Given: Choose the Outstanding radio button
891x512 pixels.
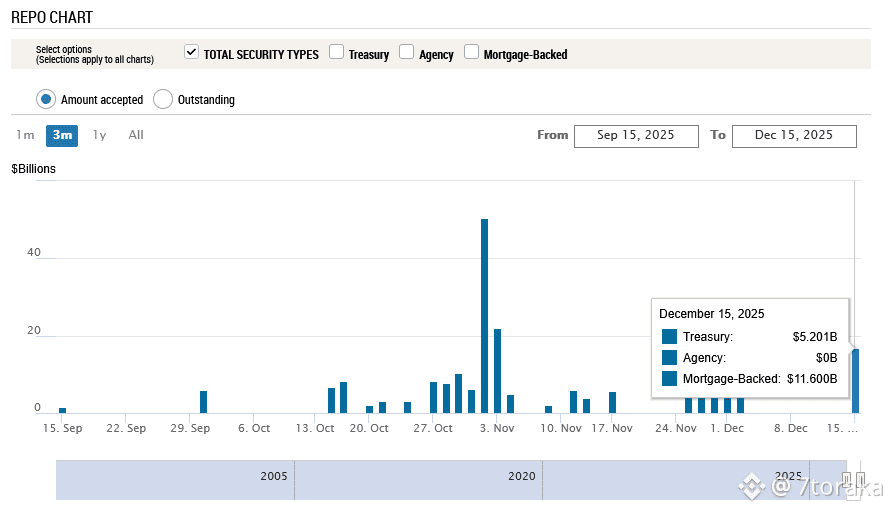Looking at the screenshot, I should click(163, 99).
